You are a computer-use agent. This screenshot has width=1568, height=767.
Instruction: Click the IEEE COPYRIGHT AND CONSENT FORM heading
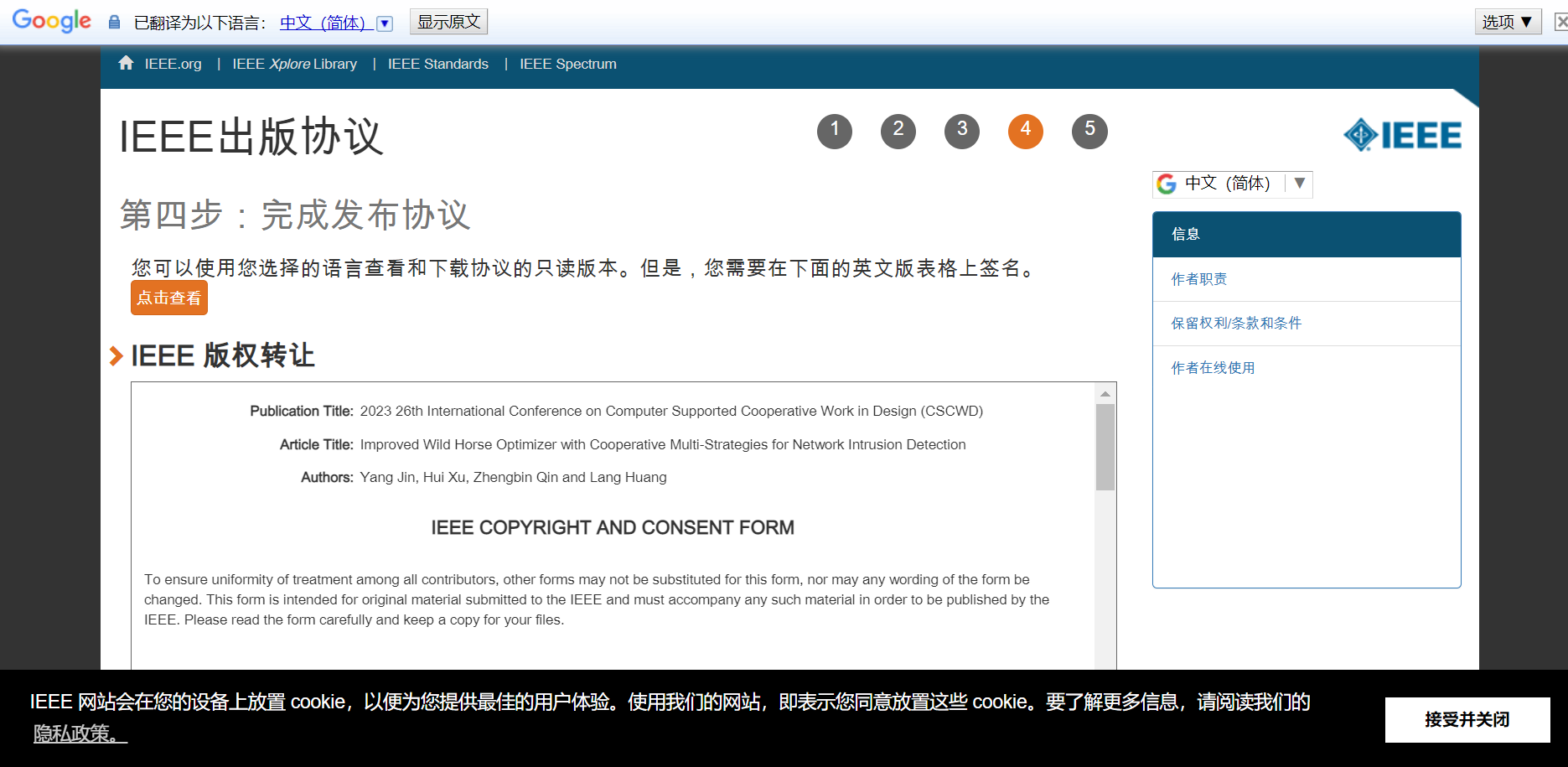point(613,528)
